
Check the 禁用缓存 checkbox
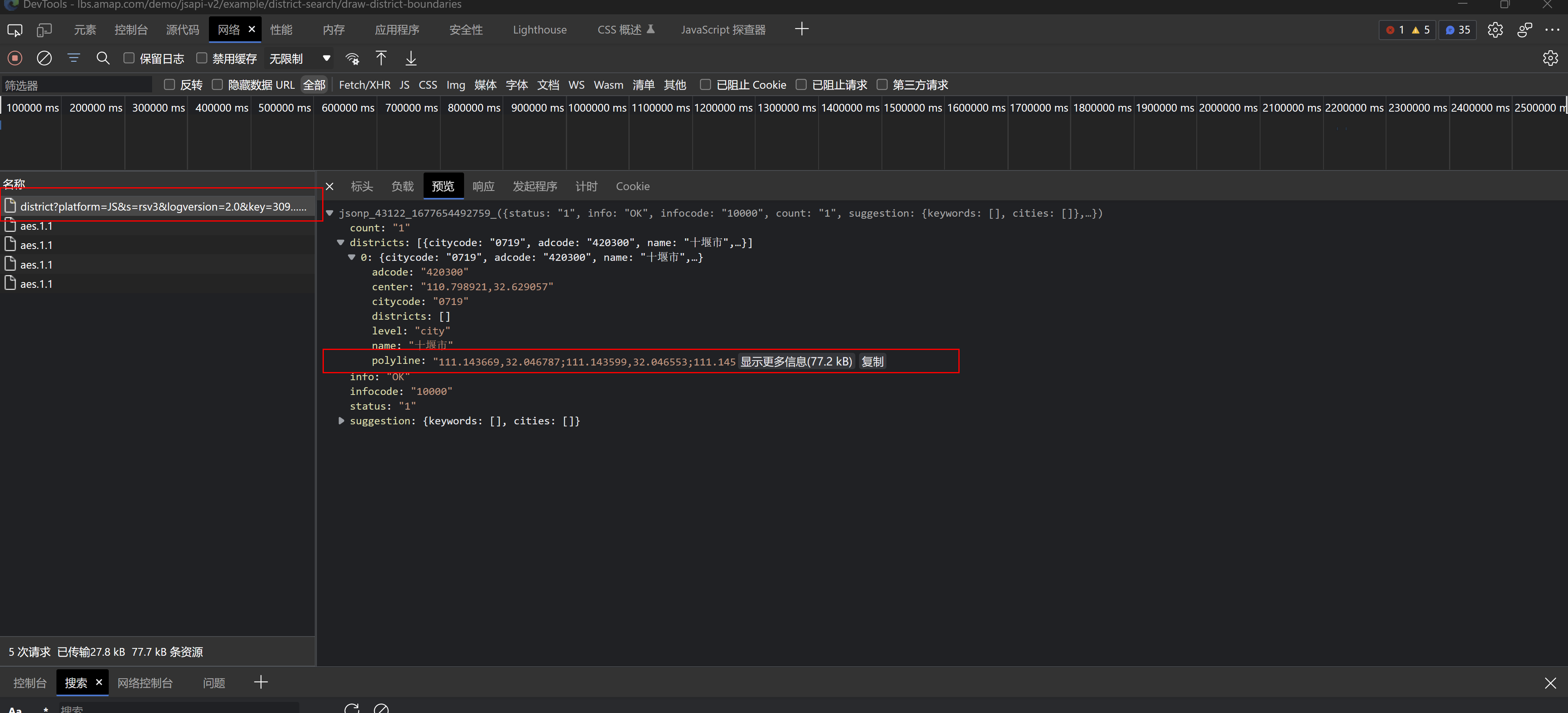pos(202,58)
